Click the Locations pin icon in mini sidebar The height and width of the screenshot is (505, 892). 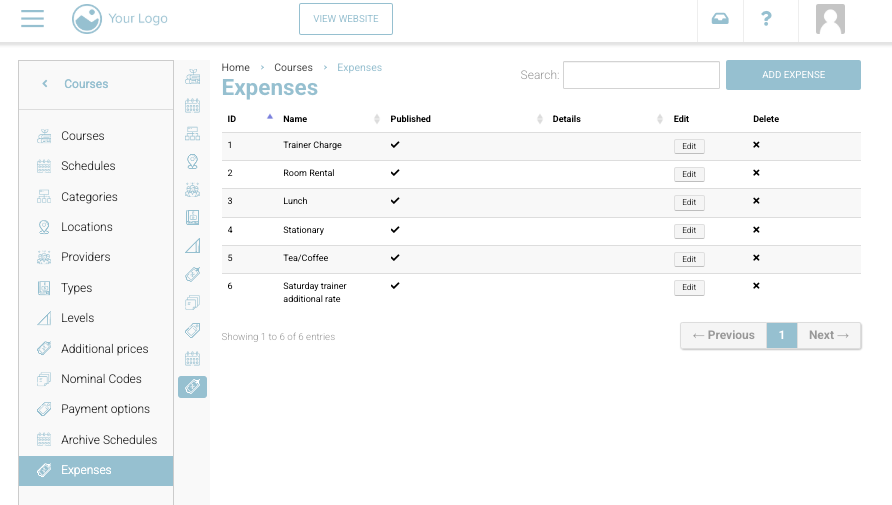point(192,161)
